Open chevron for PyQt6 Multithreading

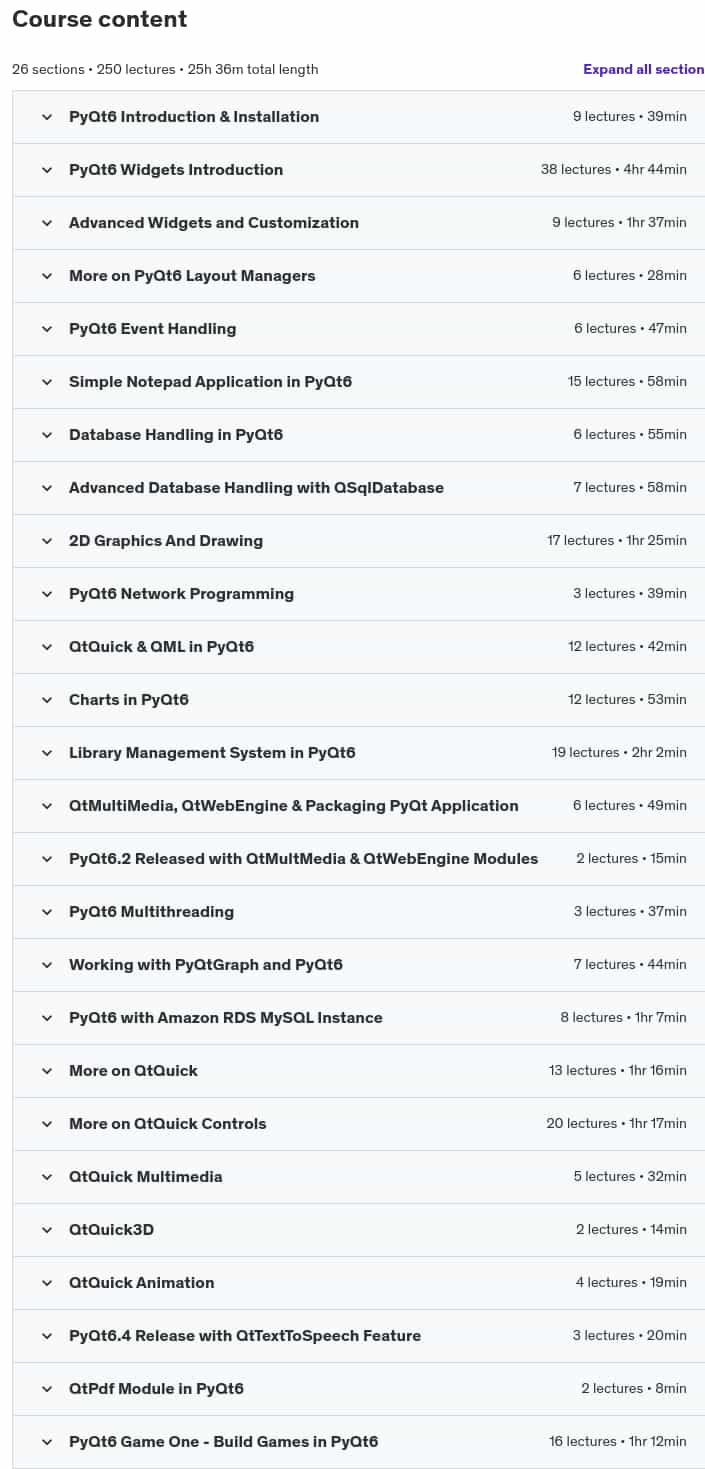[x=46, y=912]
